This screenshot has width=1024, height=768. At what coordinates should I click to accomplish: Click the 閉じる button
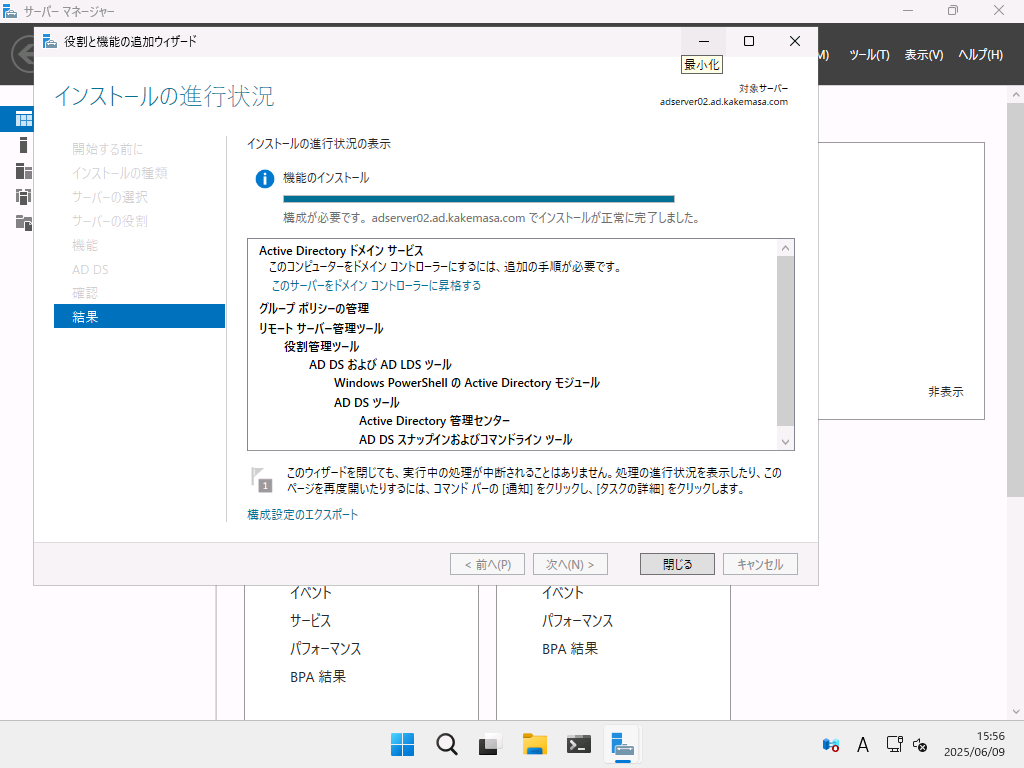tap(677, 564)
